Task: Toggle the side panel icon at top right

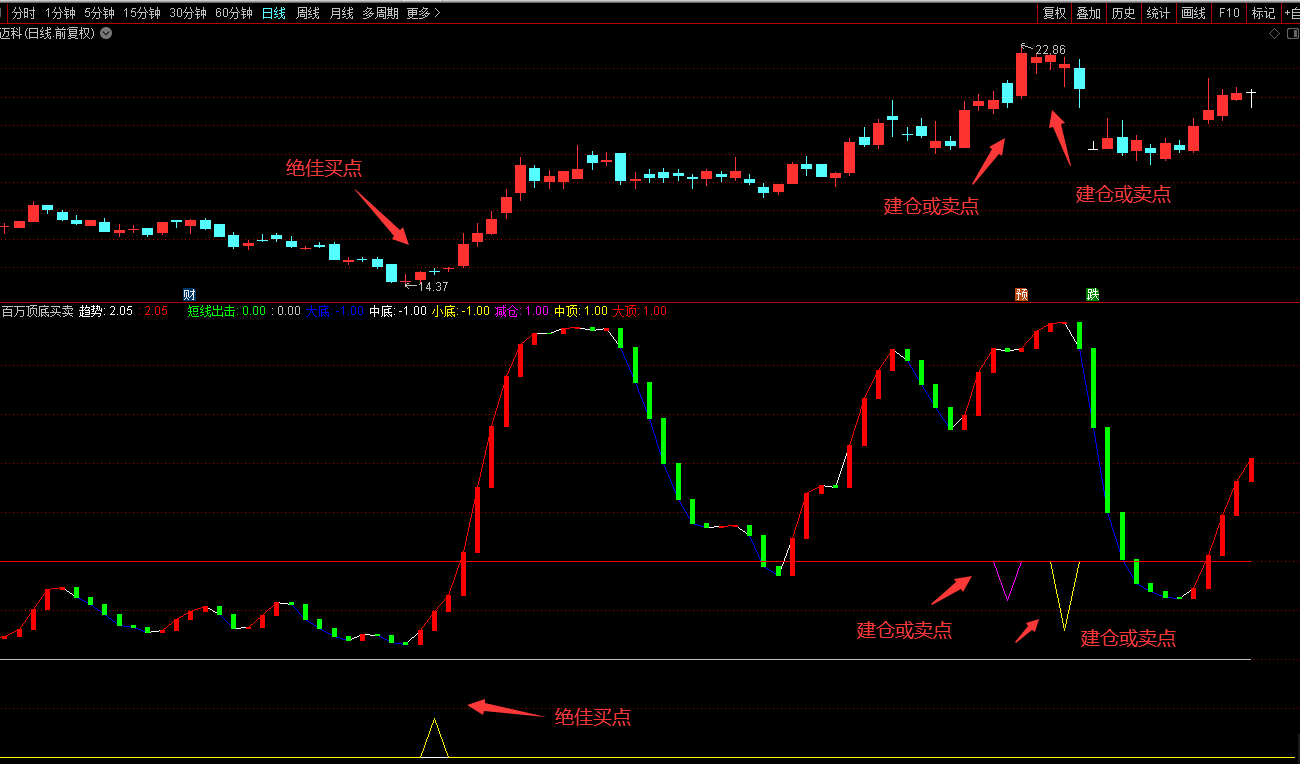Action: point(1291,33)
